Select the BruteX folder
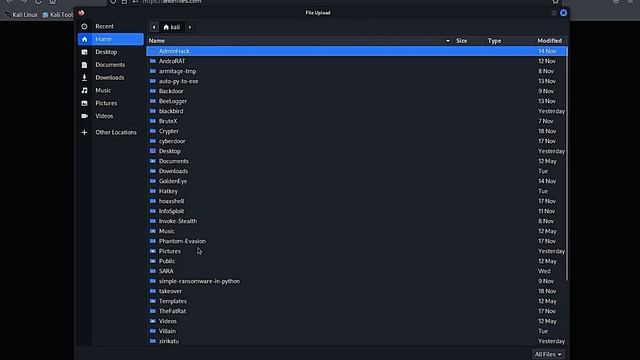 point(357,121)
